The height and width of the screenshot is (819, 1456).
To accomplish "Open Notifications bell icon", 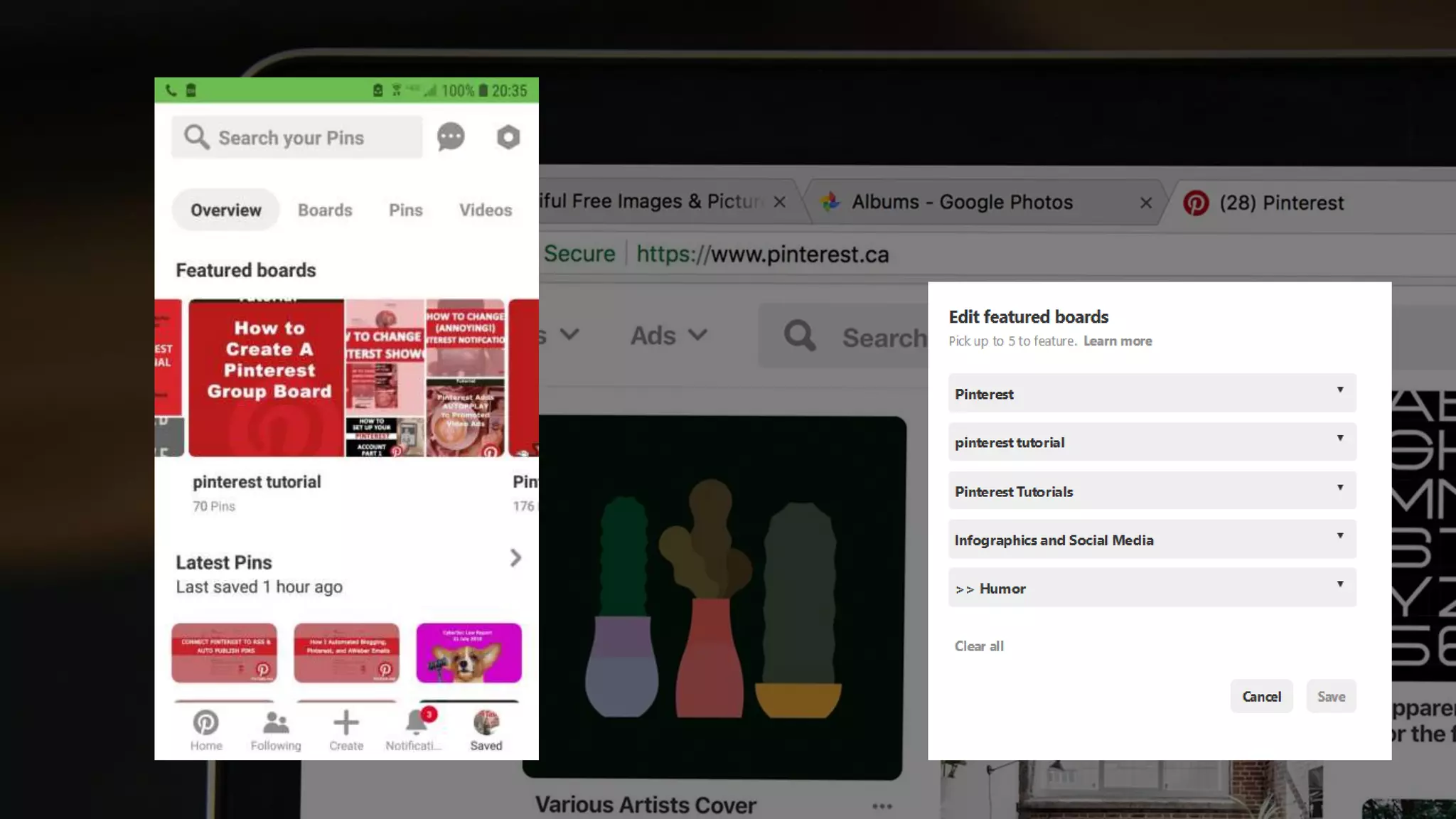I will (416, 723).
